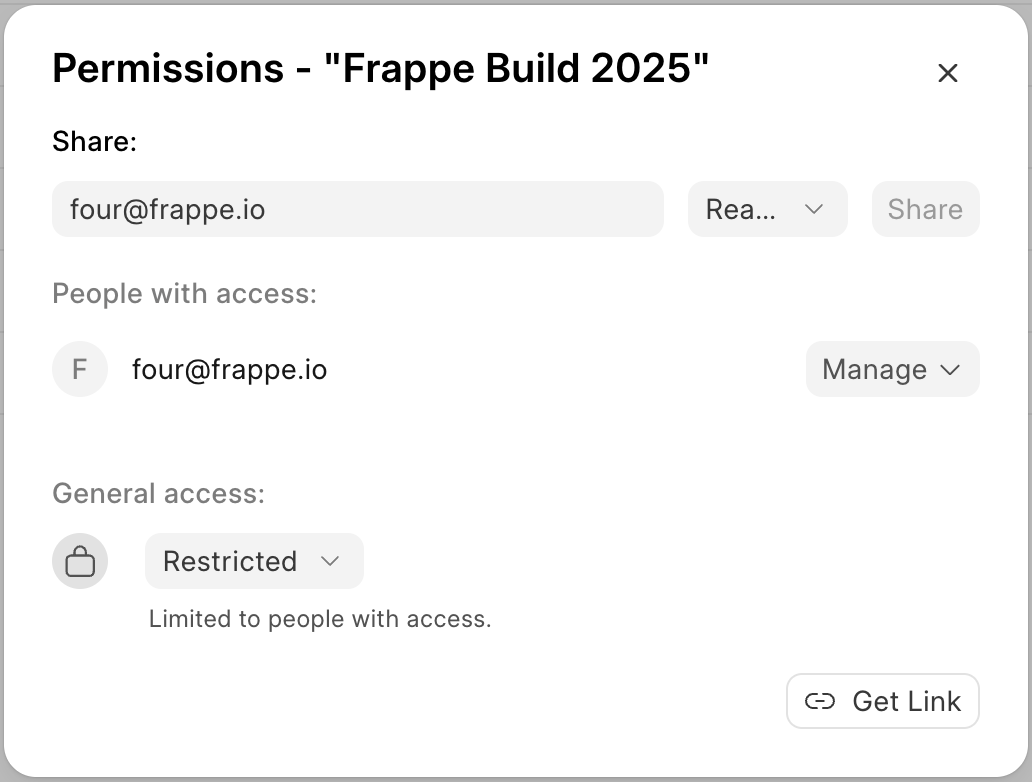Image resolution: width=1032 pixels, height=782 pixels.
Task: Select four@frappe.io in the People with access list
Action: [x=229, y=370]
